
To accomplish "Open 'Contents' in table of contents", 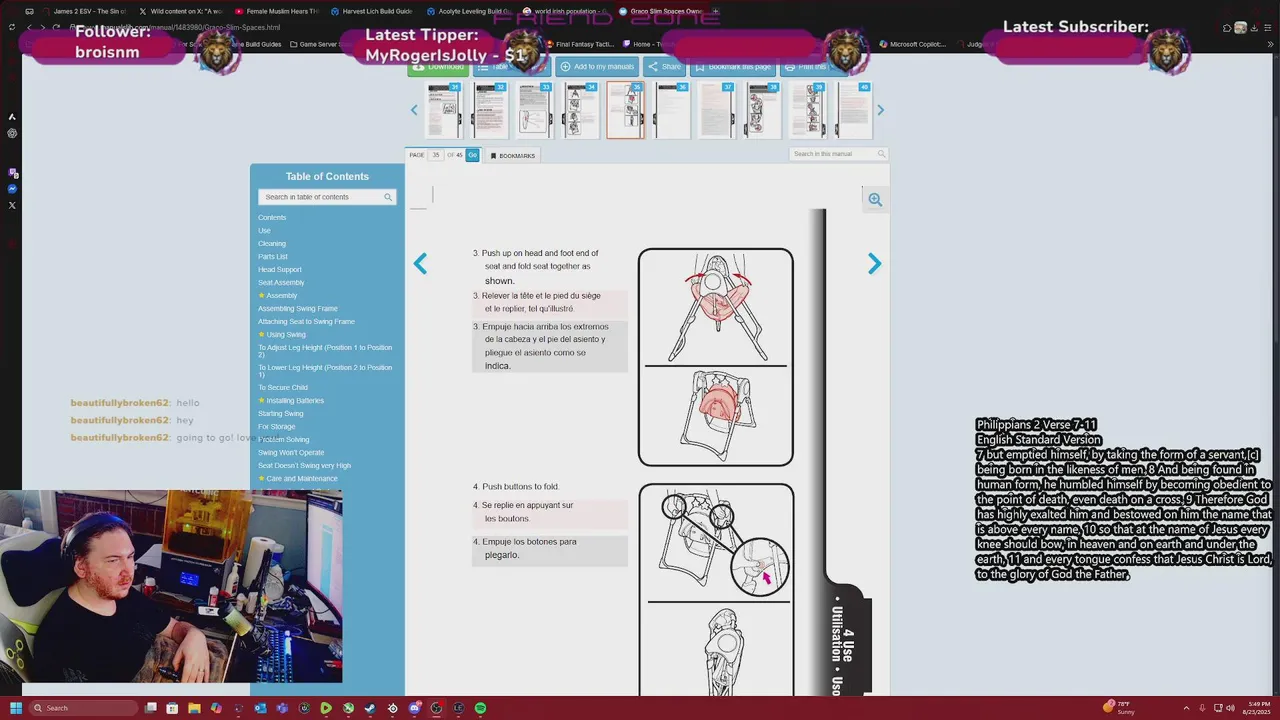I will coord(272,218).
